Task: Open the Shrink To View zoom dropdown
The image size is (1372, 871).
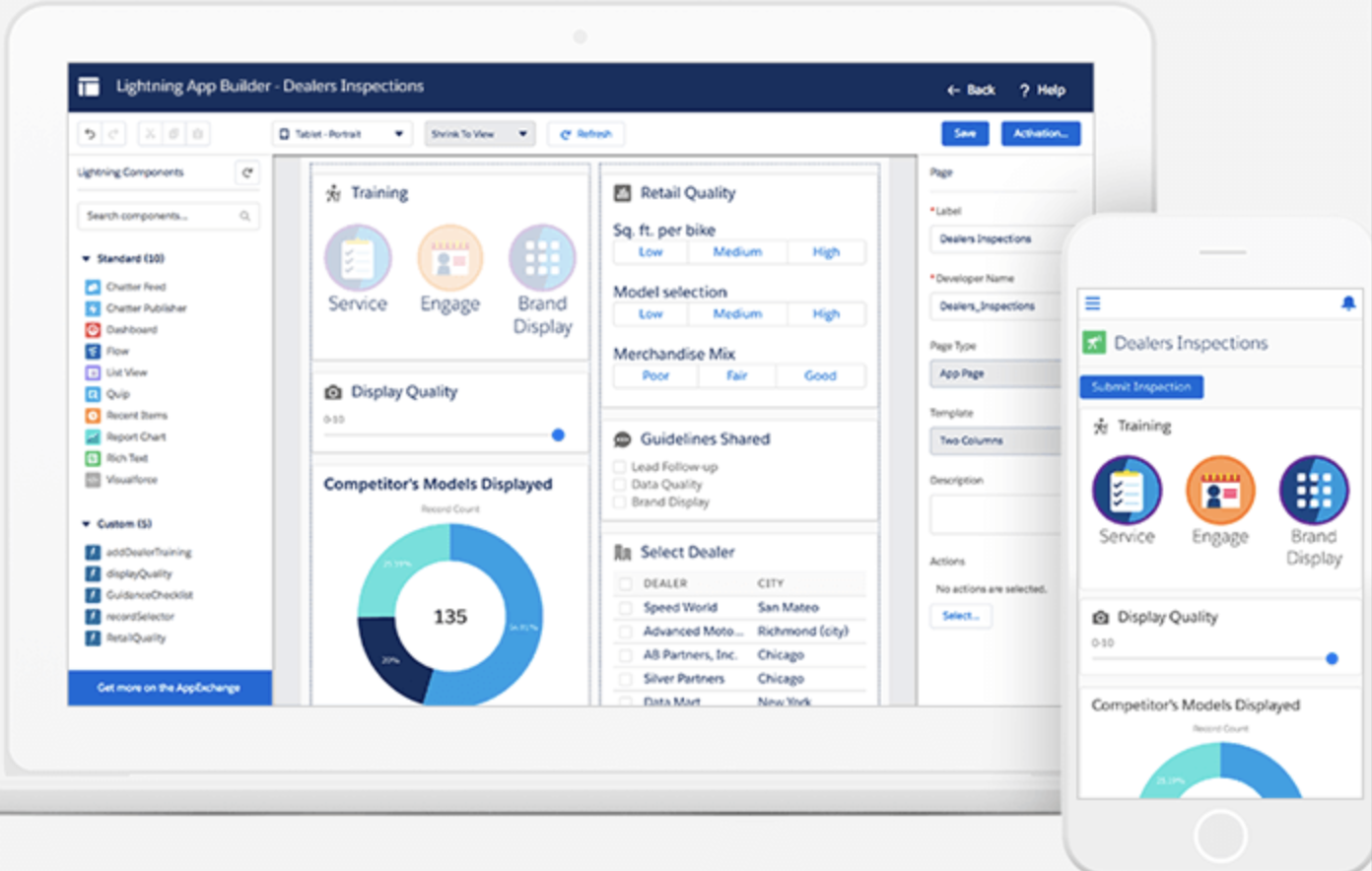Action: [479, 134]
